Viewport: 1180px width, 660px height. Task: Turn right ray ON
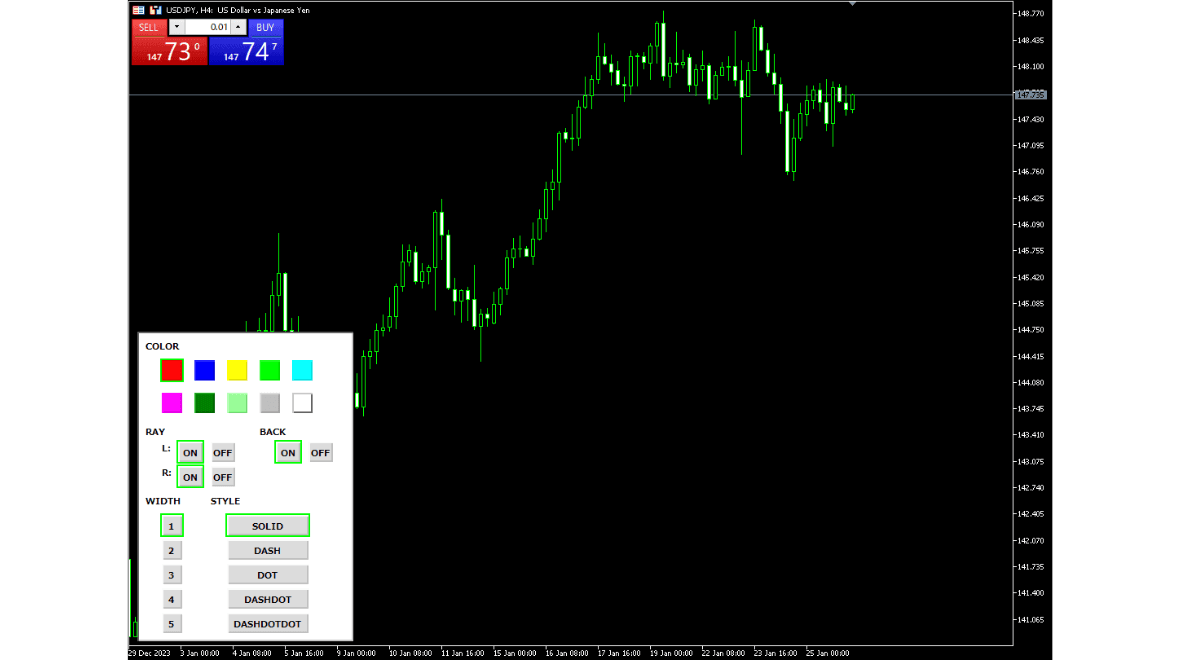[190, 477]
